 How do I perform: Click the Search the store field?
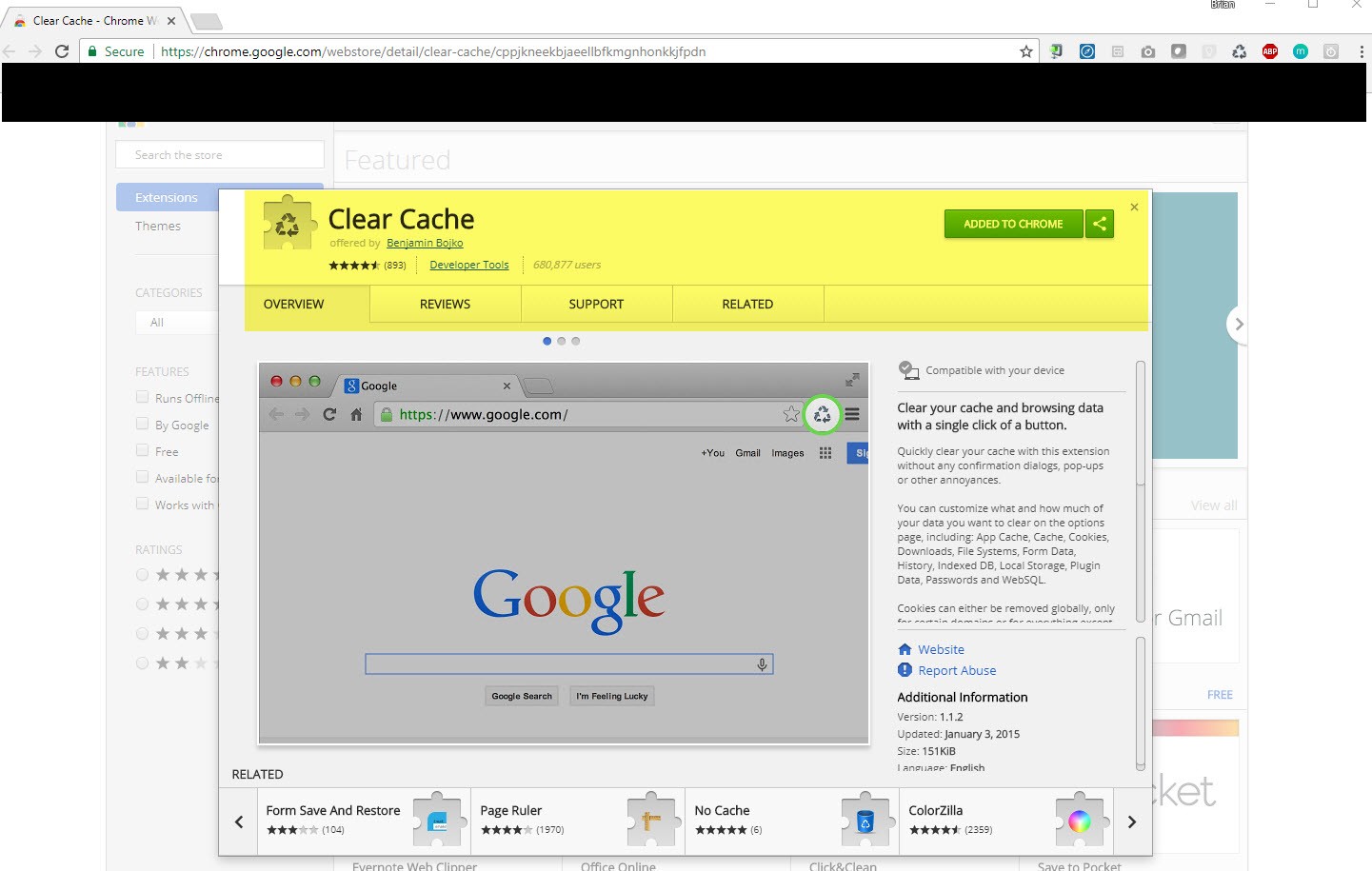click(220, 154)
